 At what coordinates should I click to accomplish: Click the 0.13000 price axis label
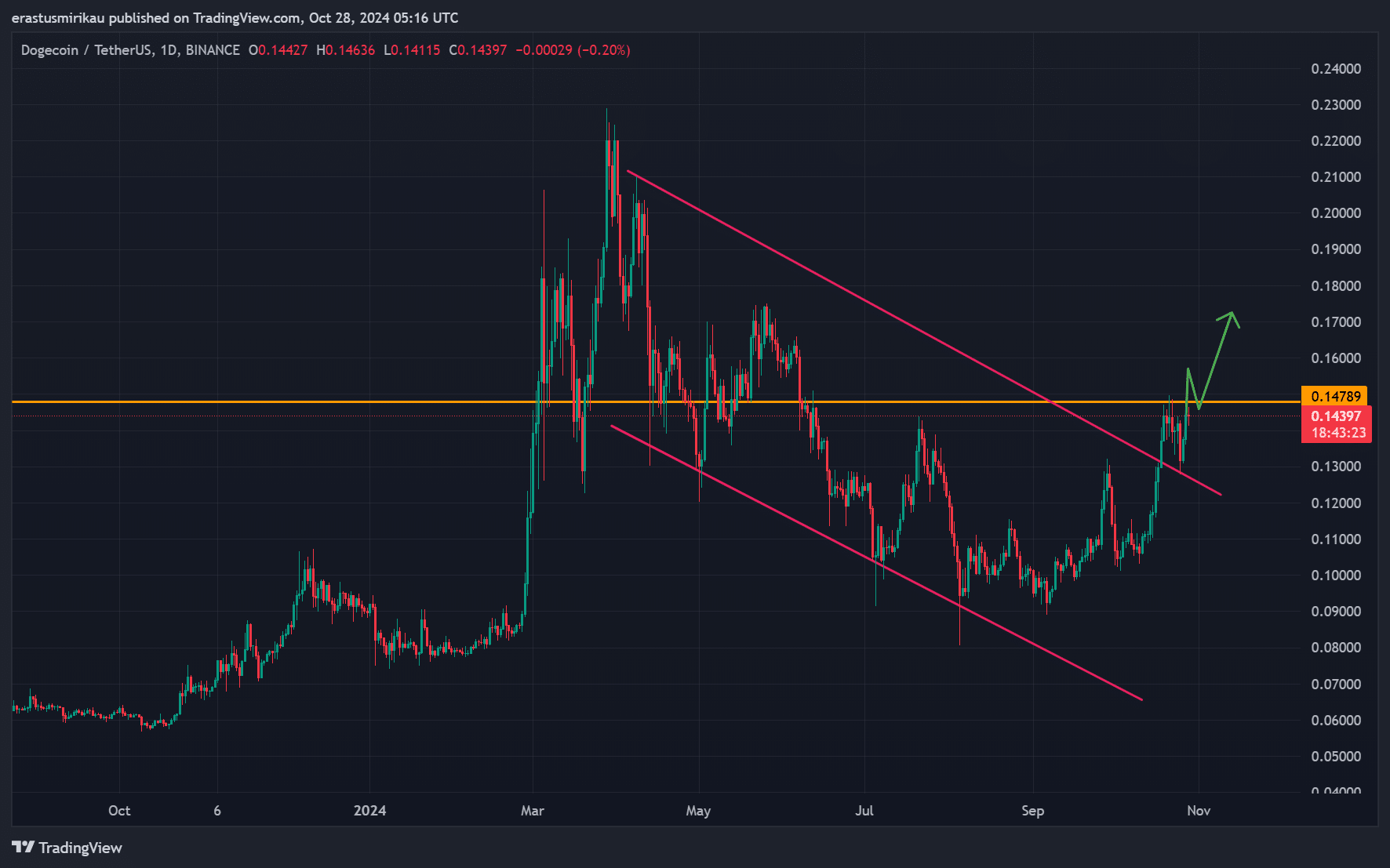(x=1336, y=467)
